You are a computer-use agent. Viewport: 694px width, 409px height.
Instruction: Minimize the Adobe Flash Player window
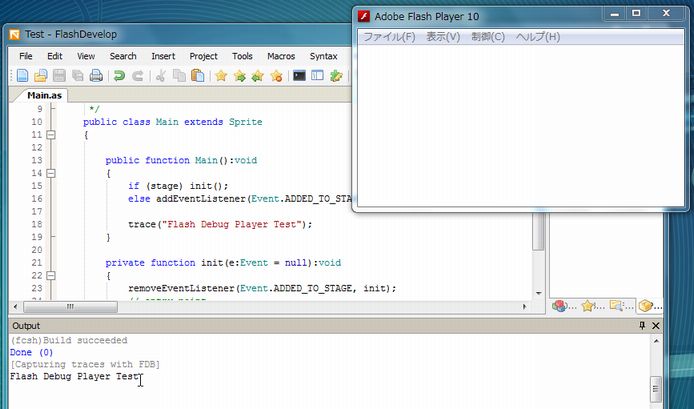(614, 14)
